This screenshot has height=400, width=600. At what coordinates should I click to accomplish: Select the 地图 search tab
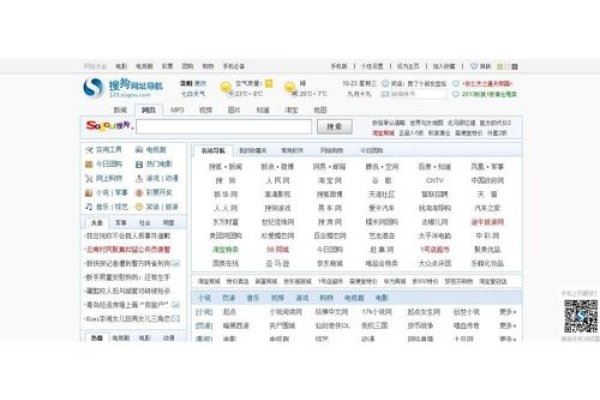[320, 110]
